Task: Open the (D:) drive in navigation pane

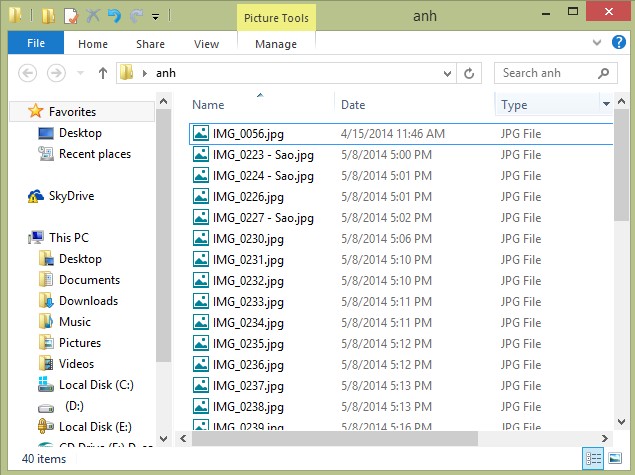Action: (74, 406)
